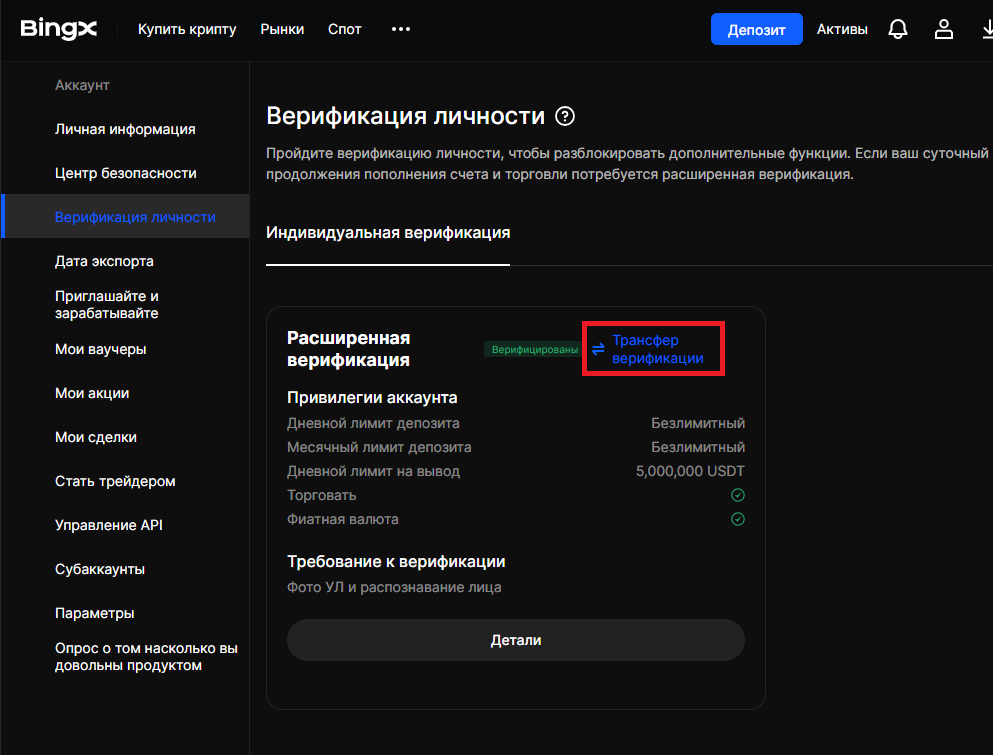Click Требование к верификации heading
The width and height of the screenshot is (993, 755).
[396, 562]
